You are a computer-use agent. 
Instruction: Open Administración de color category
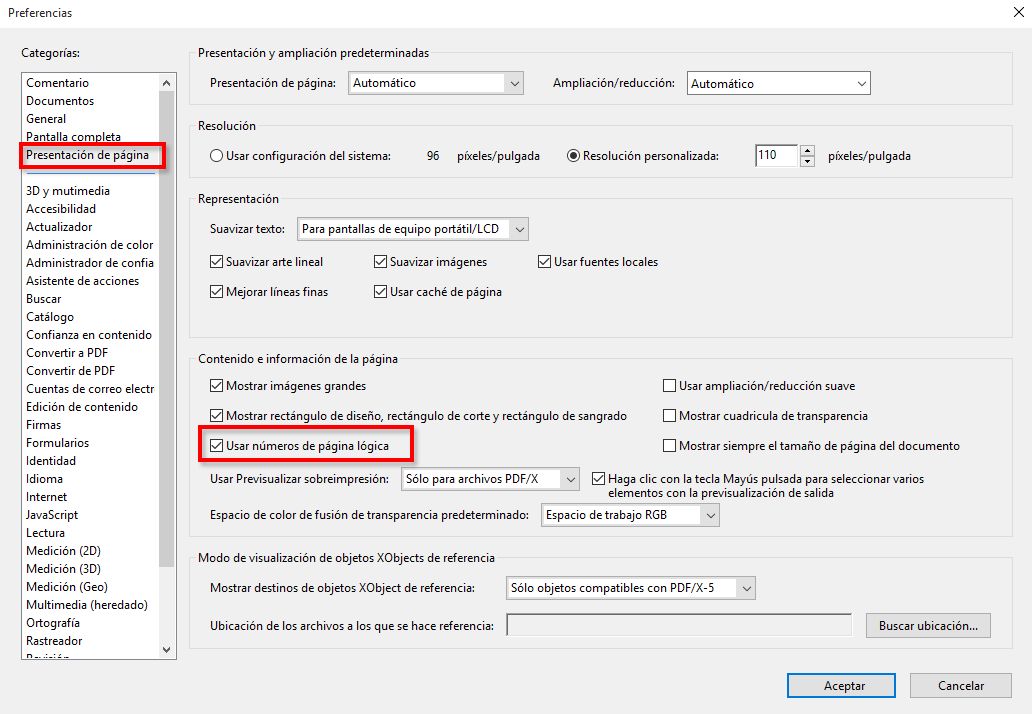(90, 245)
